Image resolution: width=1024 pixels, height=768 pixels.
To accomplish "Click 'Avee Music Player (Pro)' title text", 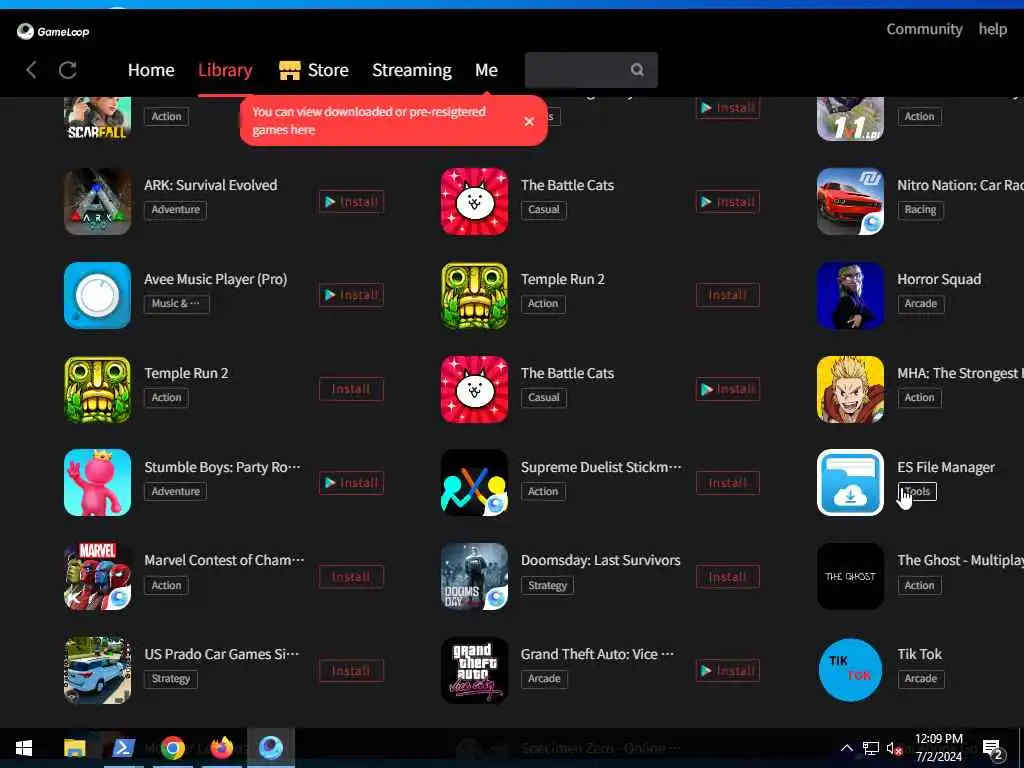I will [x=216, y=280].
